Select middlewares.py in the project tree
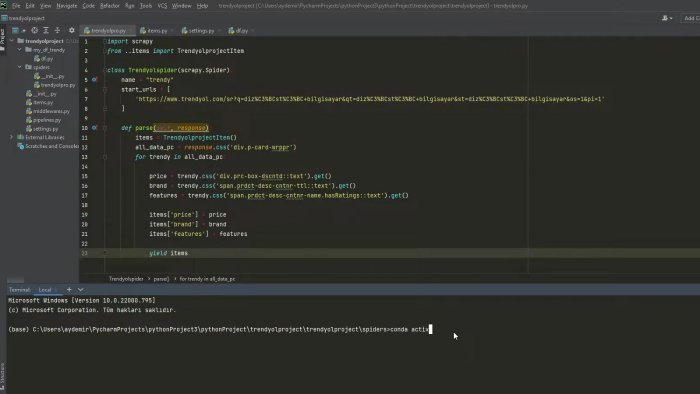The width and height of the screenshot is (700, 394). (x=48, y=111)
